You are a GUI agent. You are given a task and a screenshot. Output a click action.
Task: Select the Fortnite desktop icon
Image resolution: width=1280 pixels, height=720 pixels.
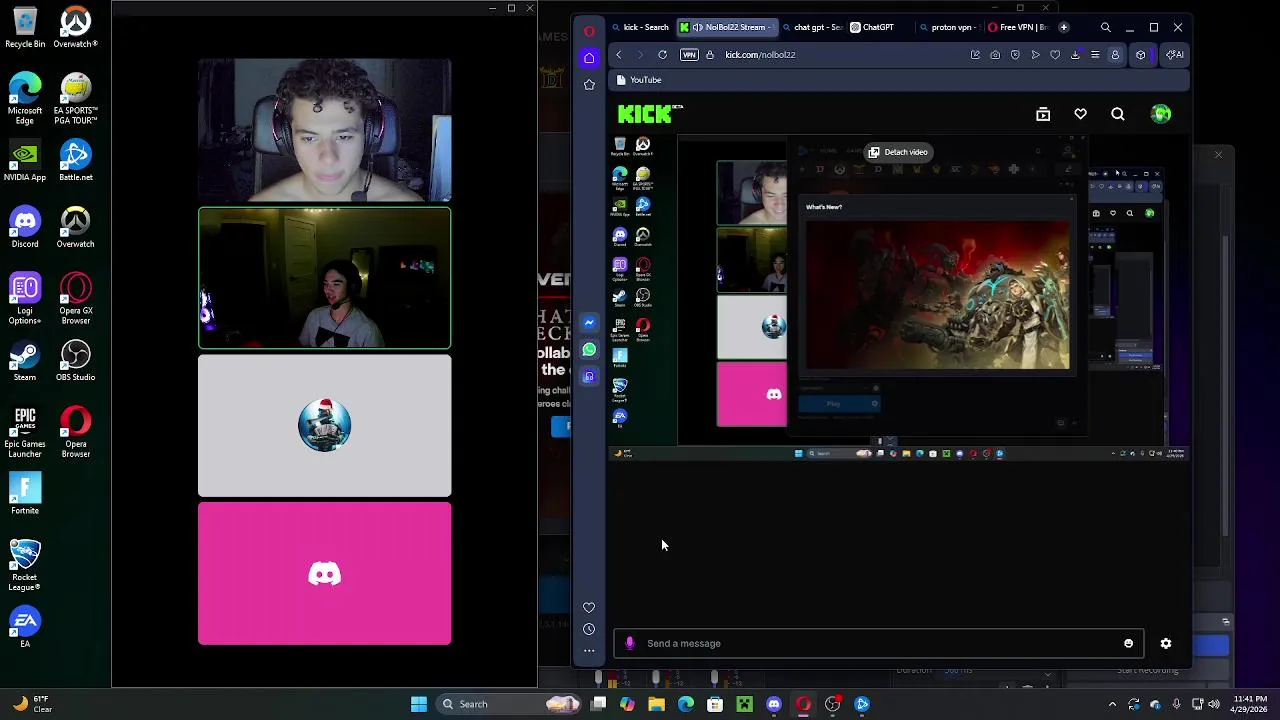pyautogui.click(x=25, y=494)
